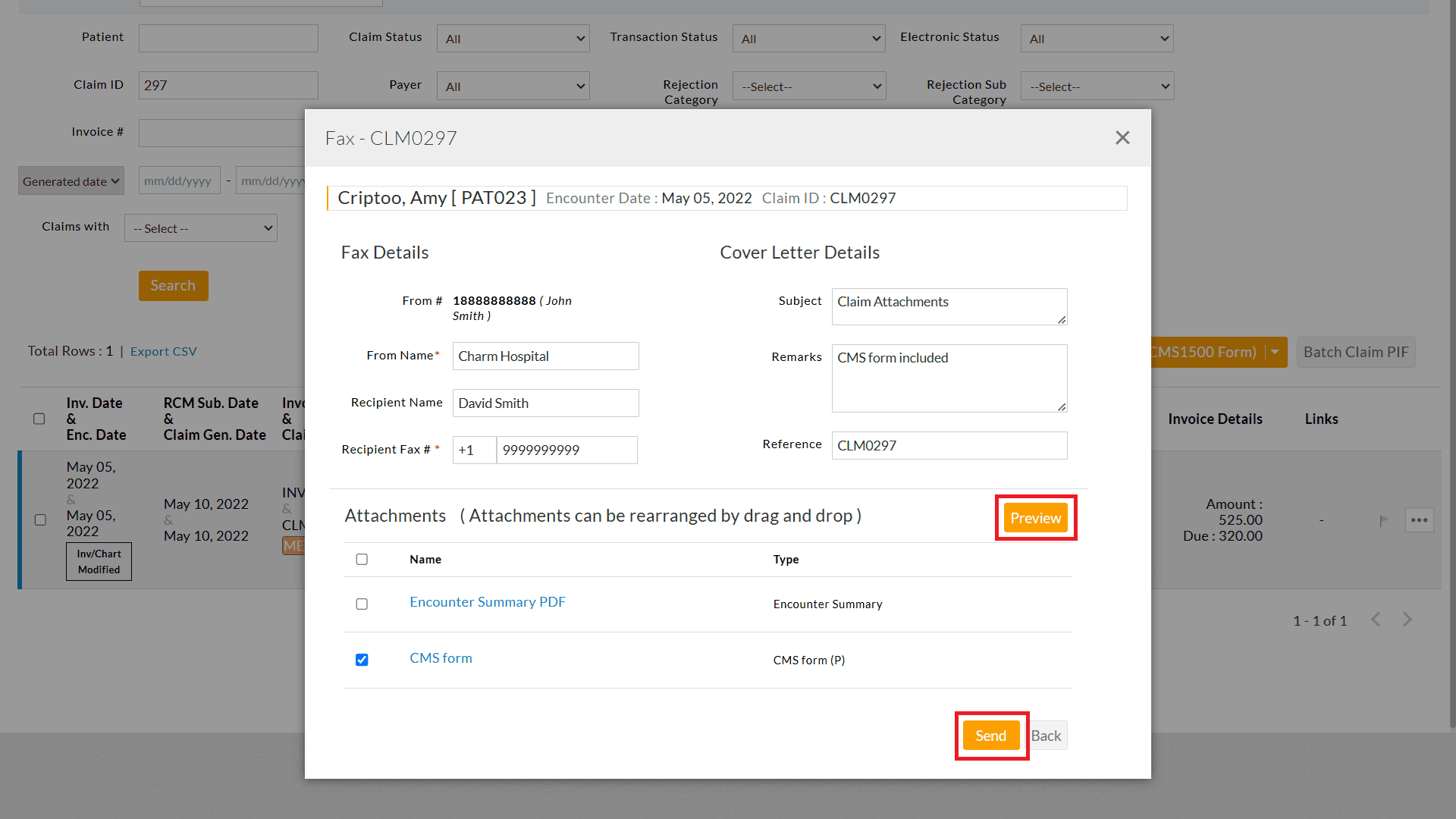The image size is (1456, 819).
Task: Close the Fax CLM0297 dialog
Action: (x=1122, y=137)
